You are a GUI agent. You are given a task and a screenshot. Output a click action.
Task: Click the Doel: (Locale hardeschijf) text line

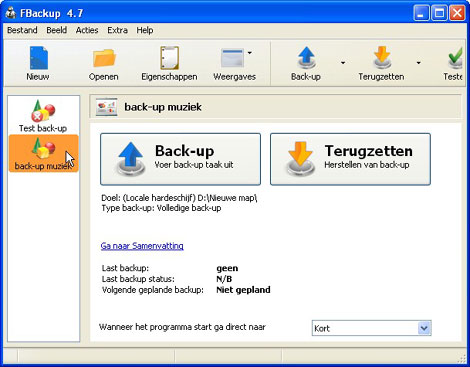coord(179,198)
